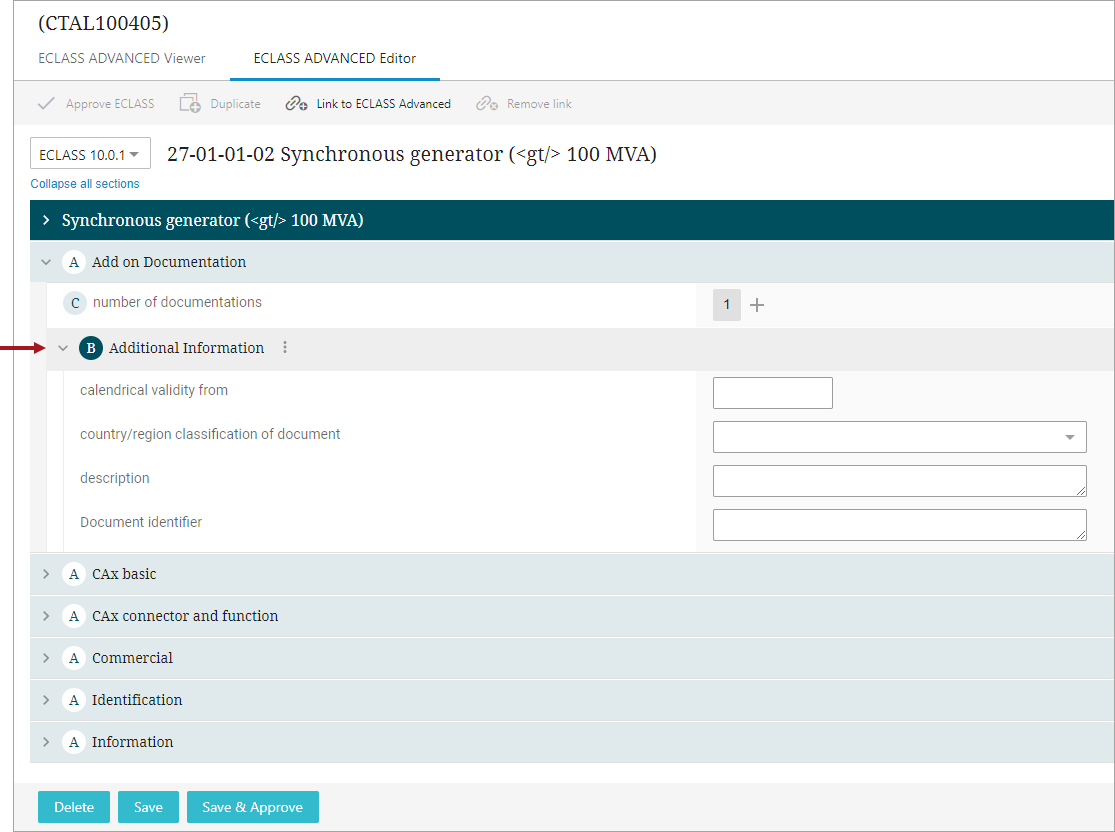Click the Save & Approve button
The height and width of the screenshot is (832, 1115).
click(x=252, y=807)
